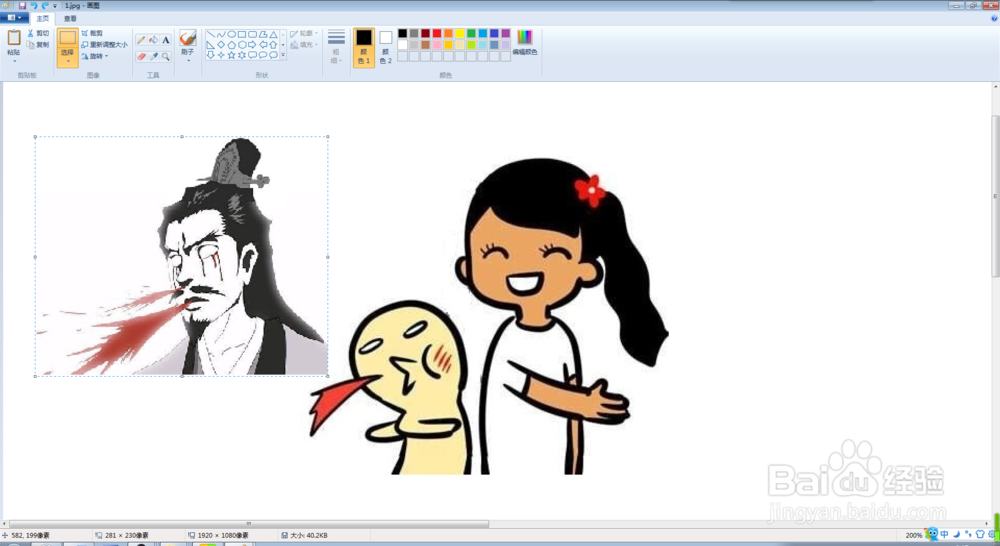Viewport: 1000px width, 546px height.
Task: Pick the orange color swatch
Action: pyautogui.click(x=448, y=33)
